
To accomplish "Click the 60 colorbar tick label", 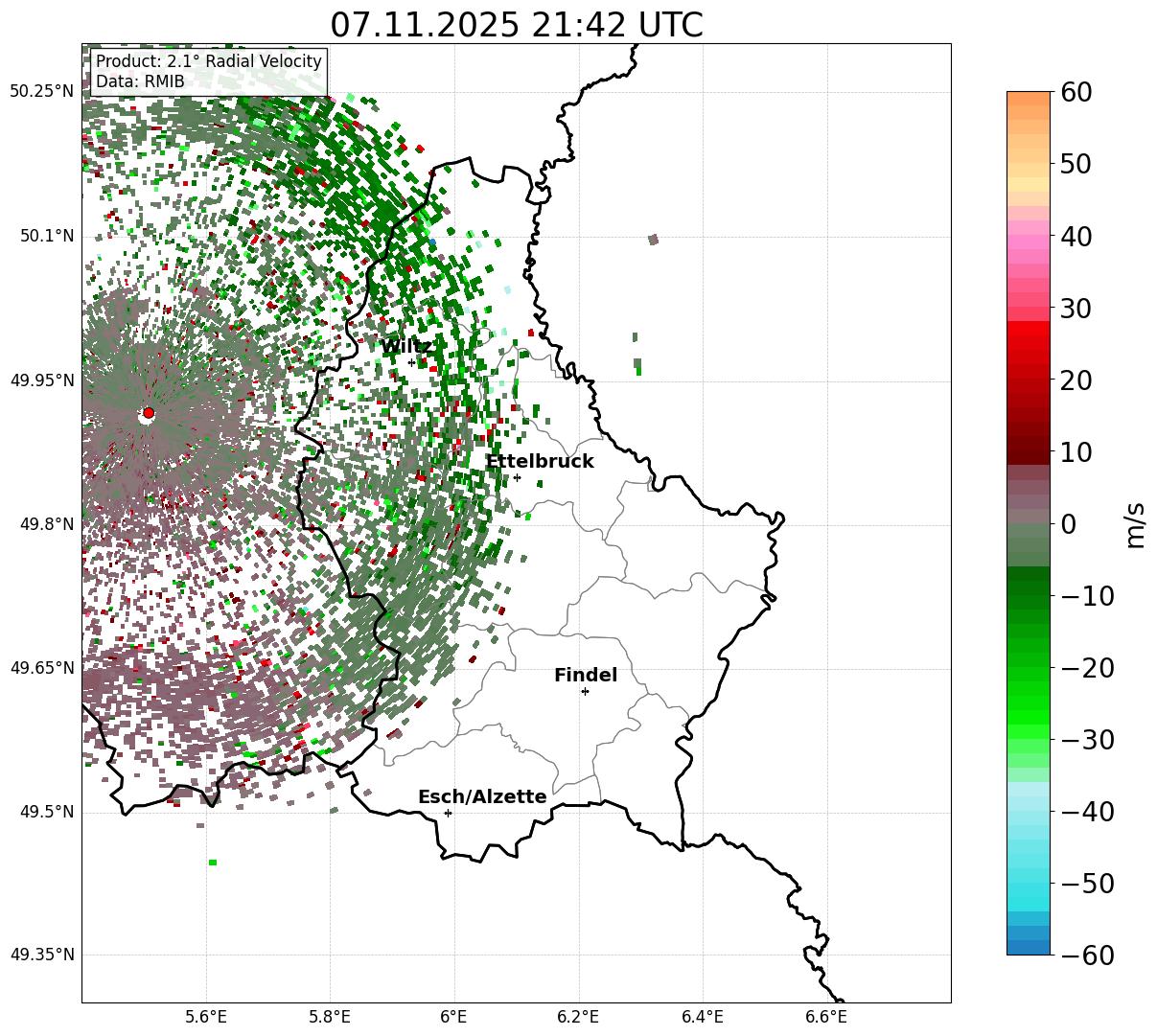I will tap(1078, 92).
